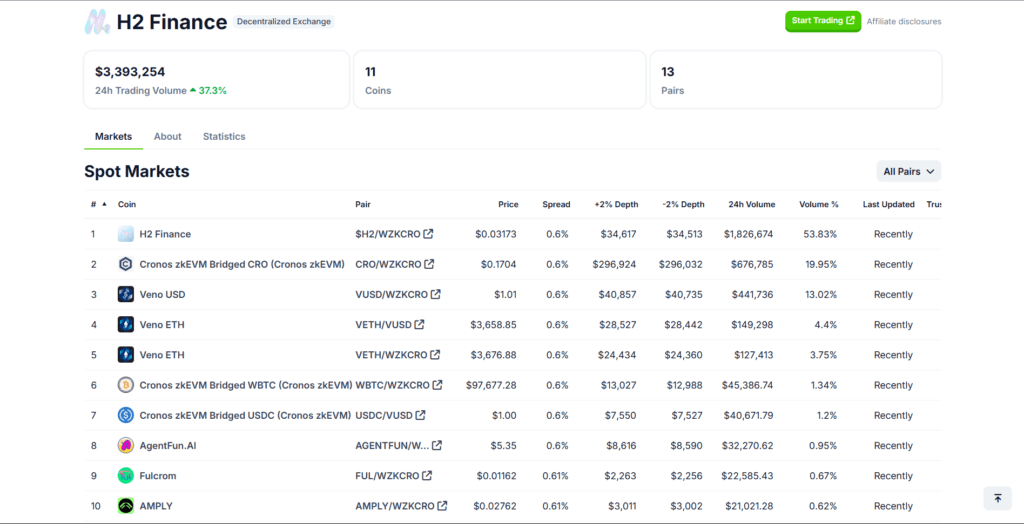Switch to the Statistics tab
This screenshot has width=1024, height=524.
(x=224, y=137)
